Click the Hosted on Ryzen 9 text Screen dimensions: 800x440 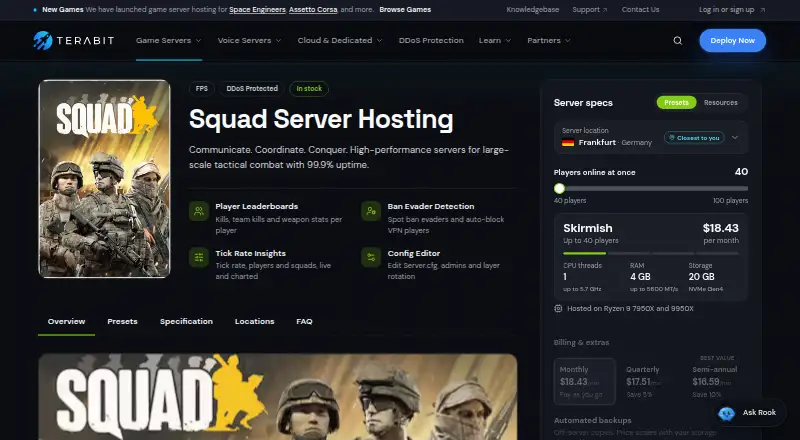(x=630, y=309)
